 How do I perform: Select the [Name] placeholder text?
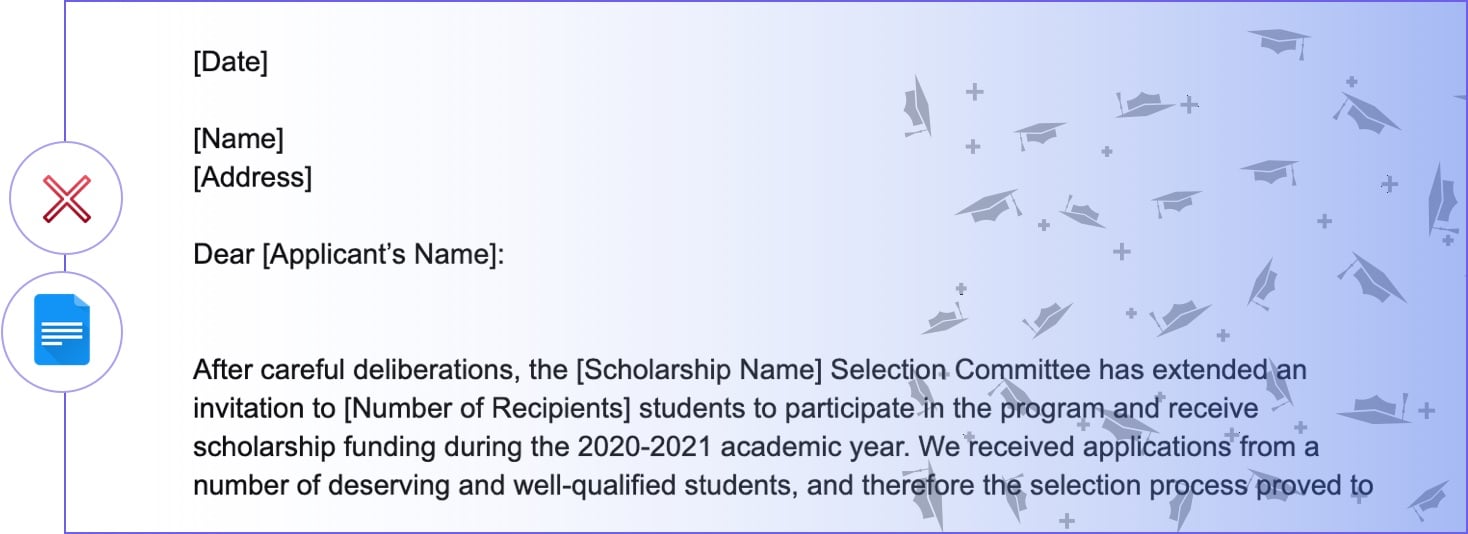pos(238,139)
